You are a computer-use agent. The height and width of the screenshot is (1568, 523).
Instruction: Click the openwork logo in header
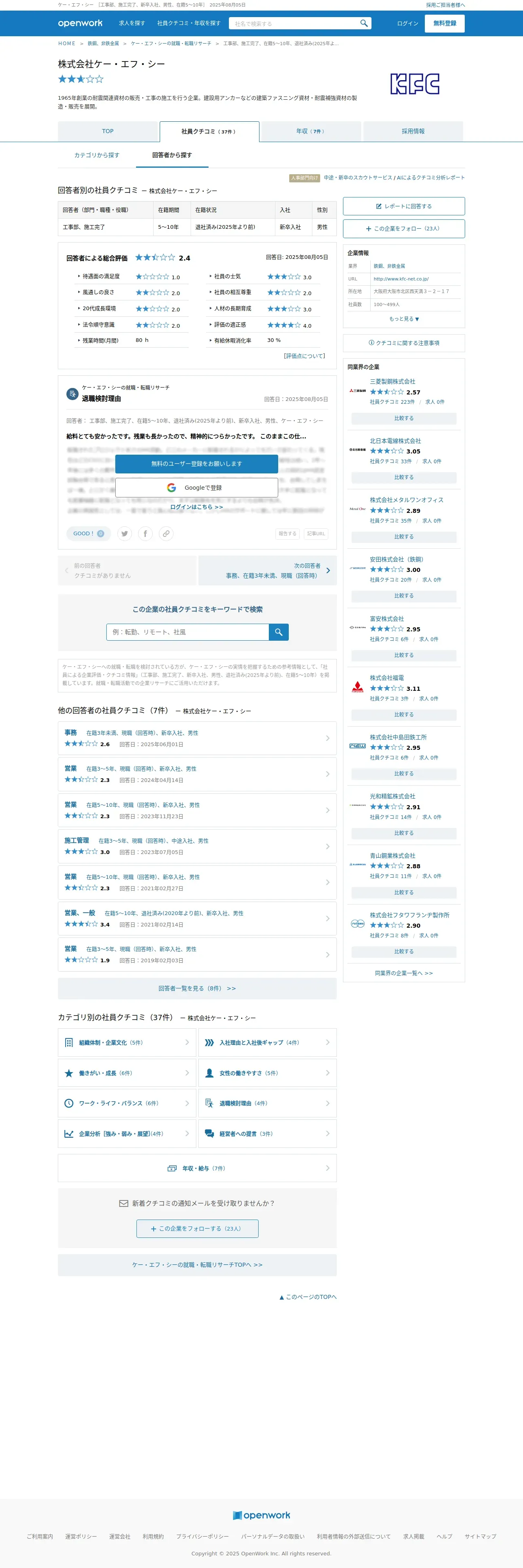pyautogui.click(x=80, y=23)
